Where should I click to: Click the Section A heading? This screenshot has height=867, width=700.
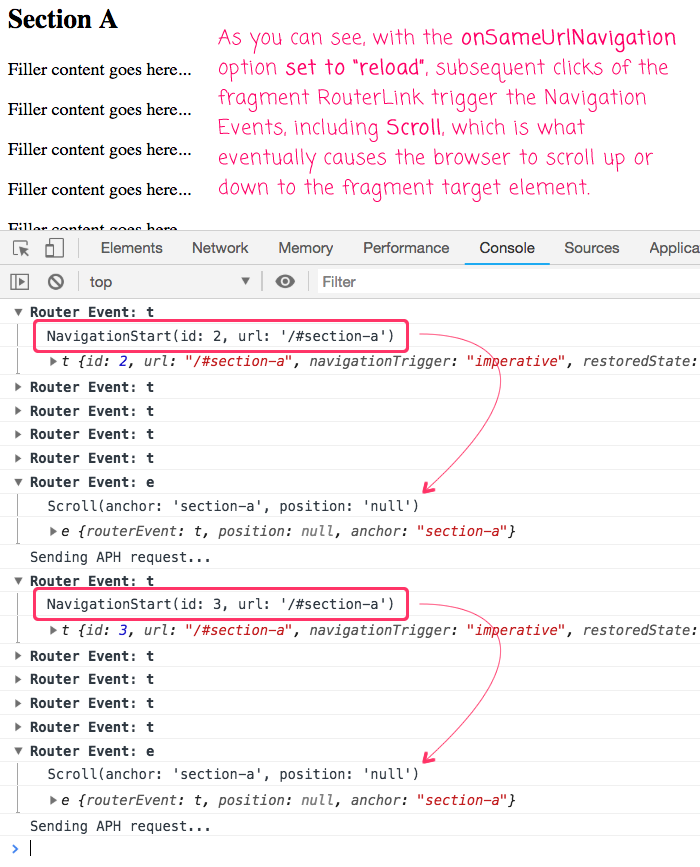[62, 20]
